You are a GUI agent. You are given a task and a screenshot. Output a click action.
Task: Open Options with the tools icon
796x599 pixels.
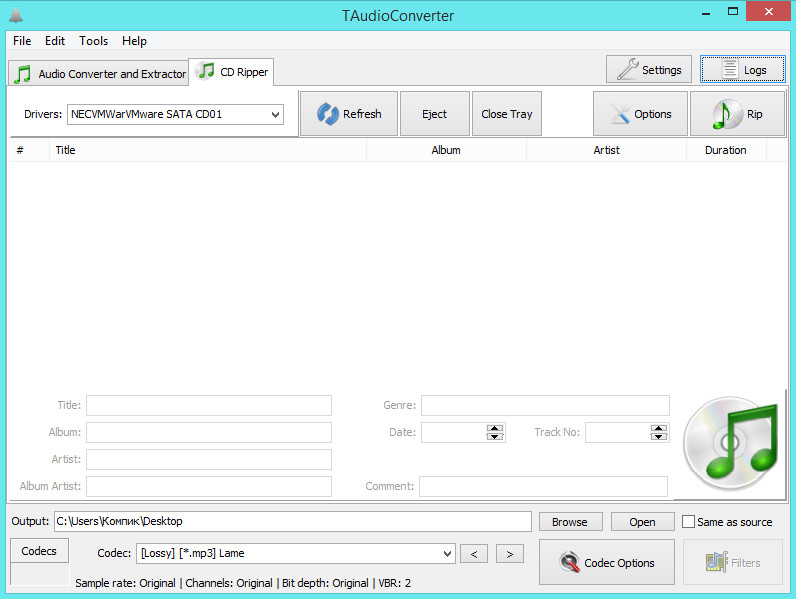(x=640, y=114)
